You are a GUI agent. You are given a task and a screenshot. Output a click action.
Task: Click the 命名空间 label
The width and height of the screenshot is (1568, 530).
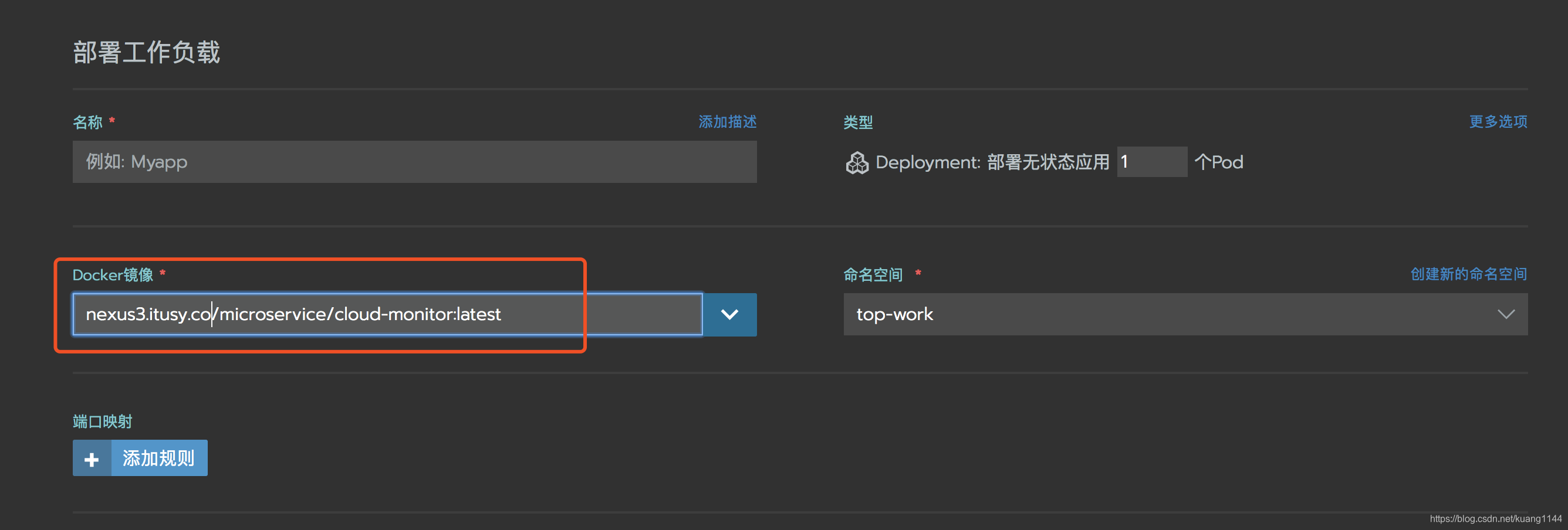[x=873, y=275]
